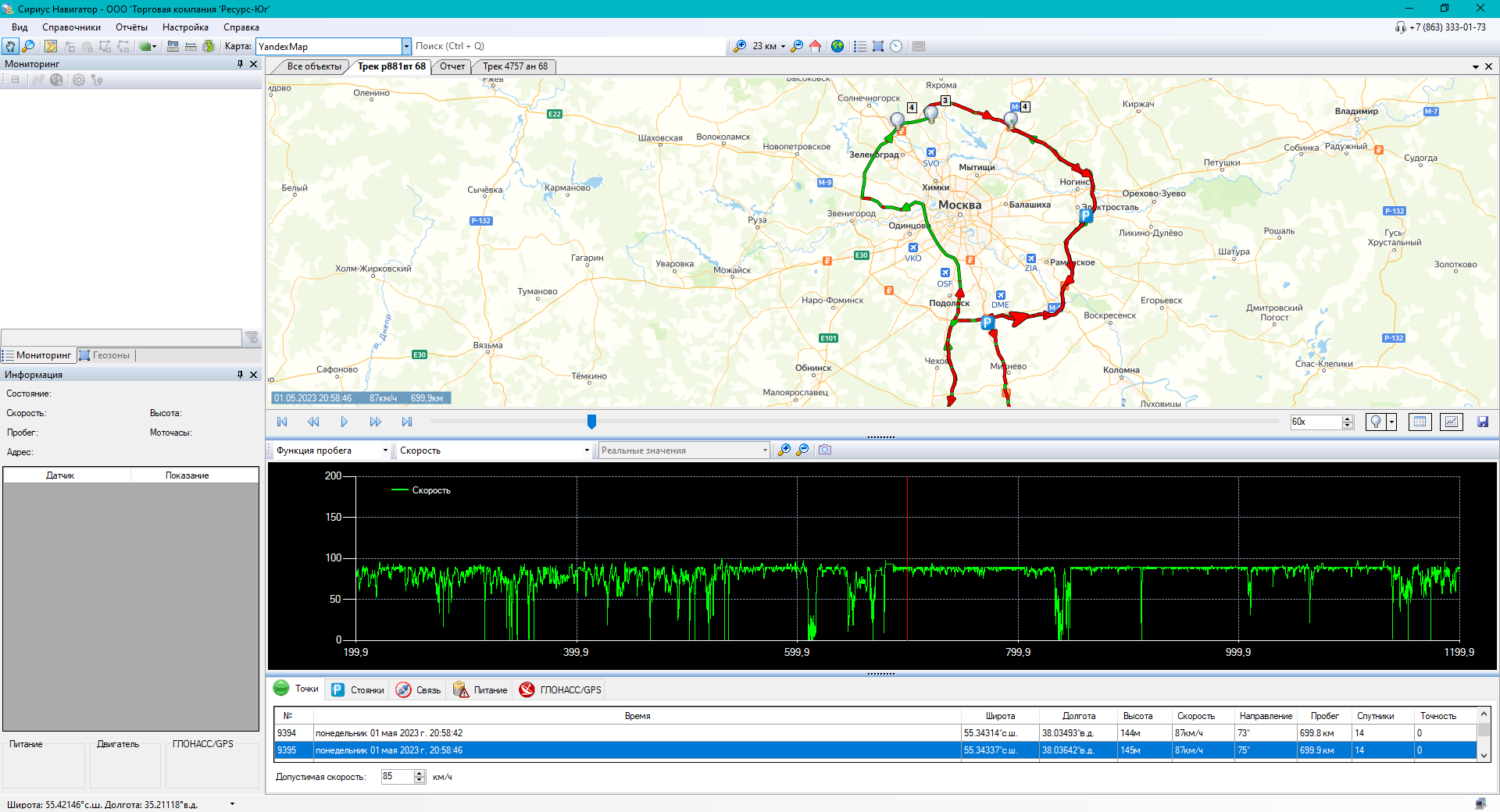Click the save track floppy icon
Screen dimensions: 1500x812
pos(1483,422)
